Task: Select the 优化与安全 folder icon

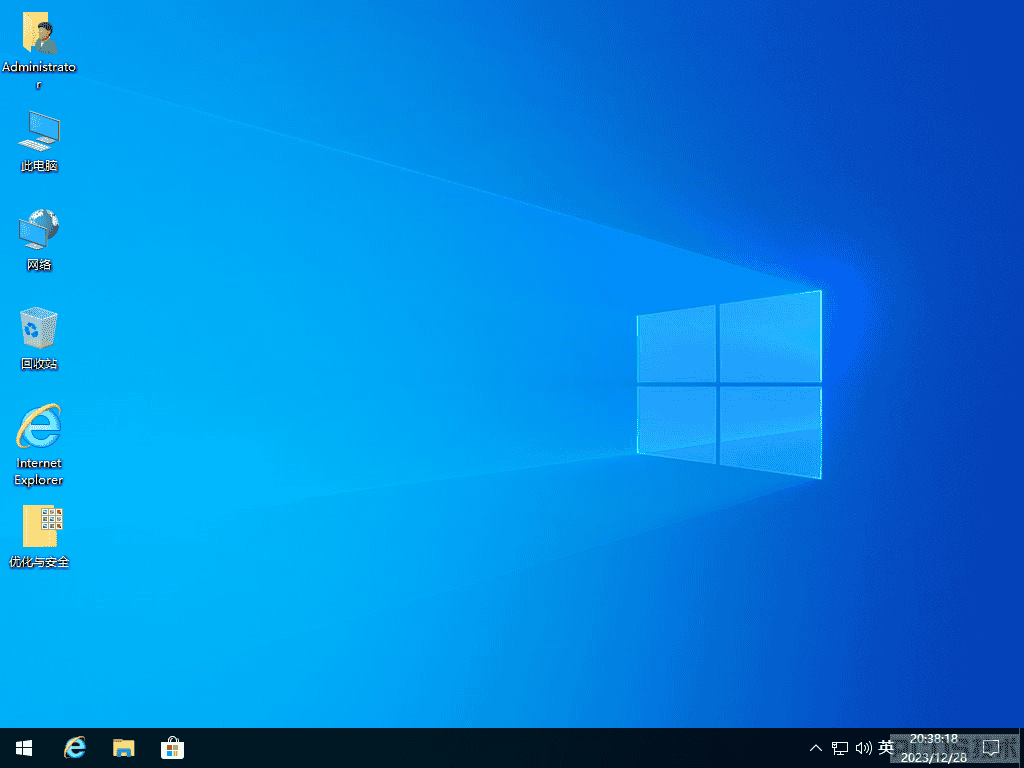Action: 39,536
